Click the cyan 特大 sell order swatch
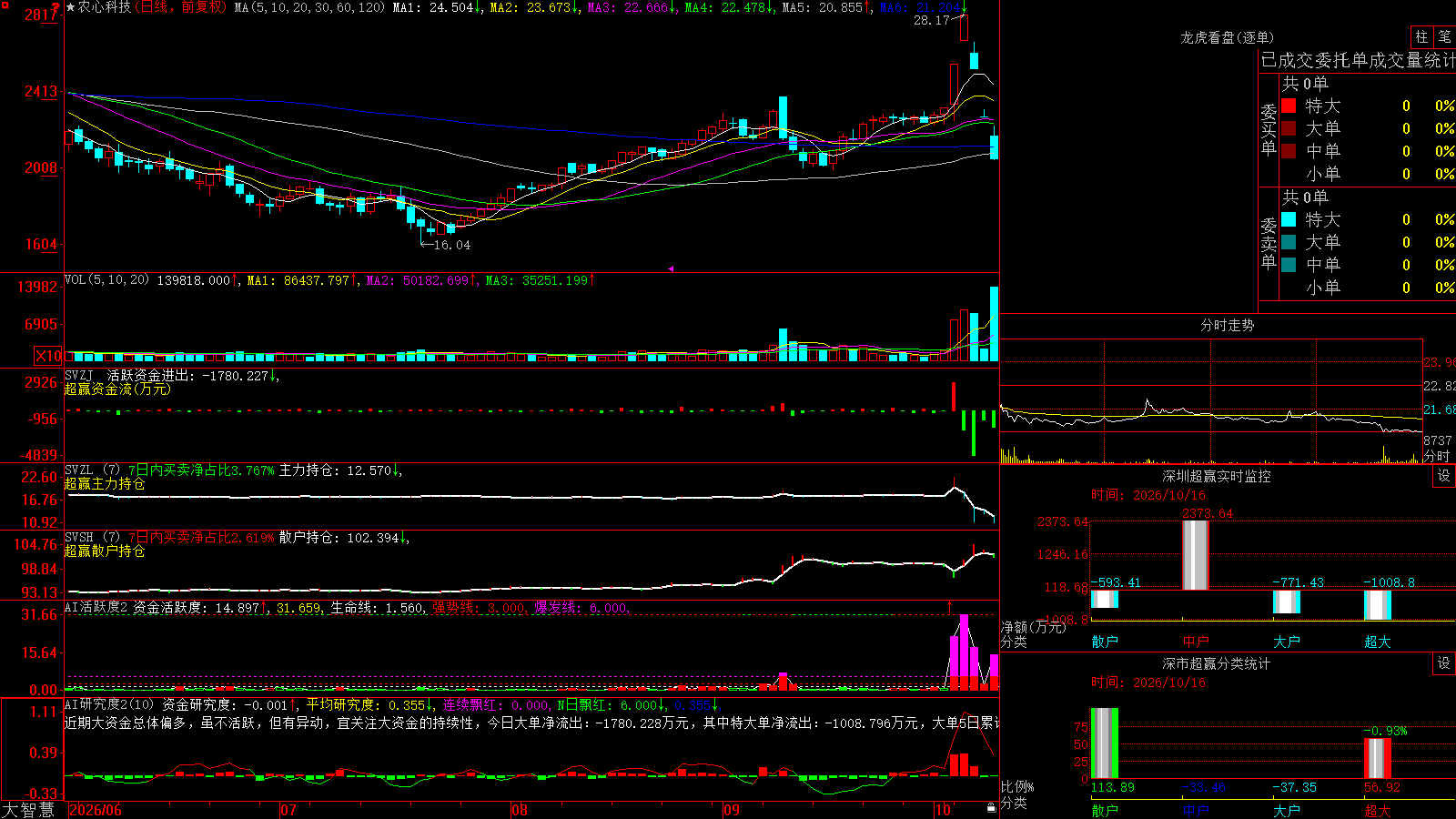Viewport: 1456px width, 819px height. pos(1289,219)
